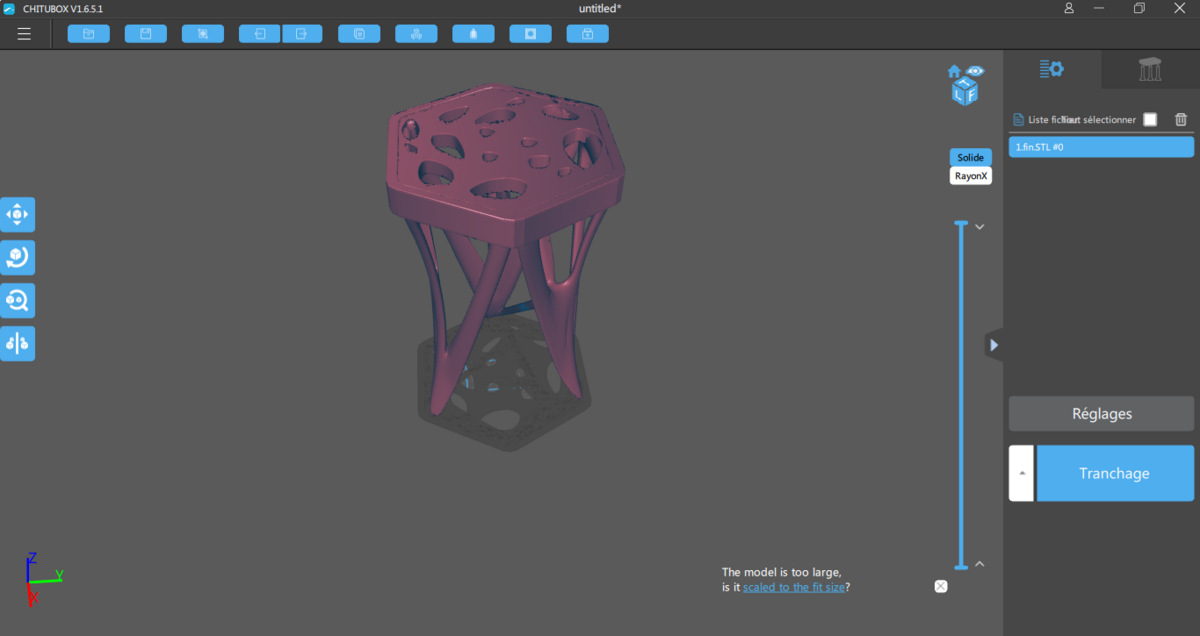Click the middle of vertical layer slider track
Viewport: 1200px width, 636px height.
point(961,395)
